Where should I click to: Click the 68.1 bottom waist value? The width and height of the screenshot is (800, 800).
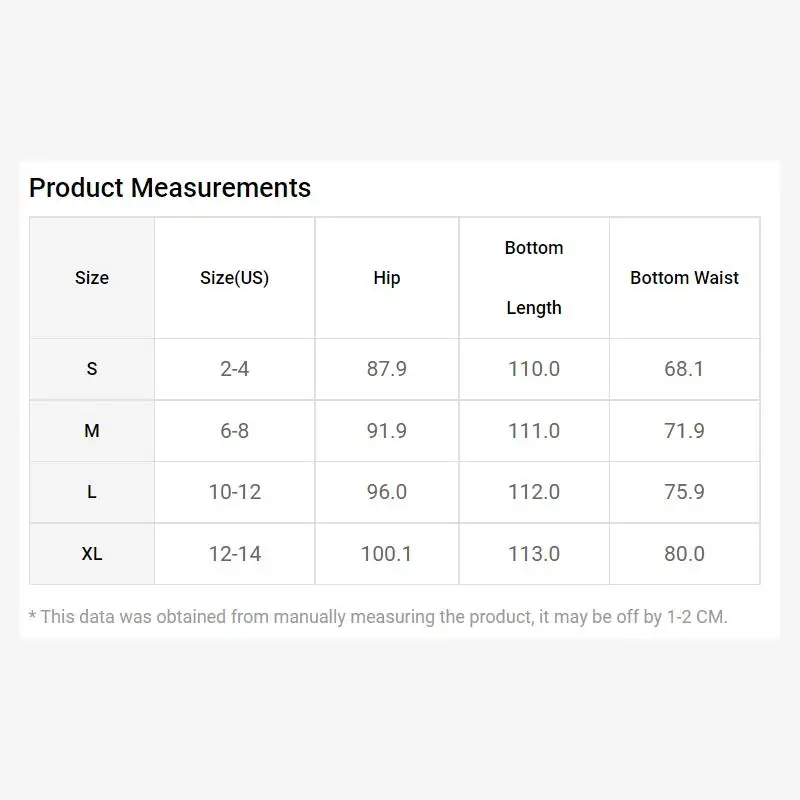pyautogui.click(x=685, y=369)
